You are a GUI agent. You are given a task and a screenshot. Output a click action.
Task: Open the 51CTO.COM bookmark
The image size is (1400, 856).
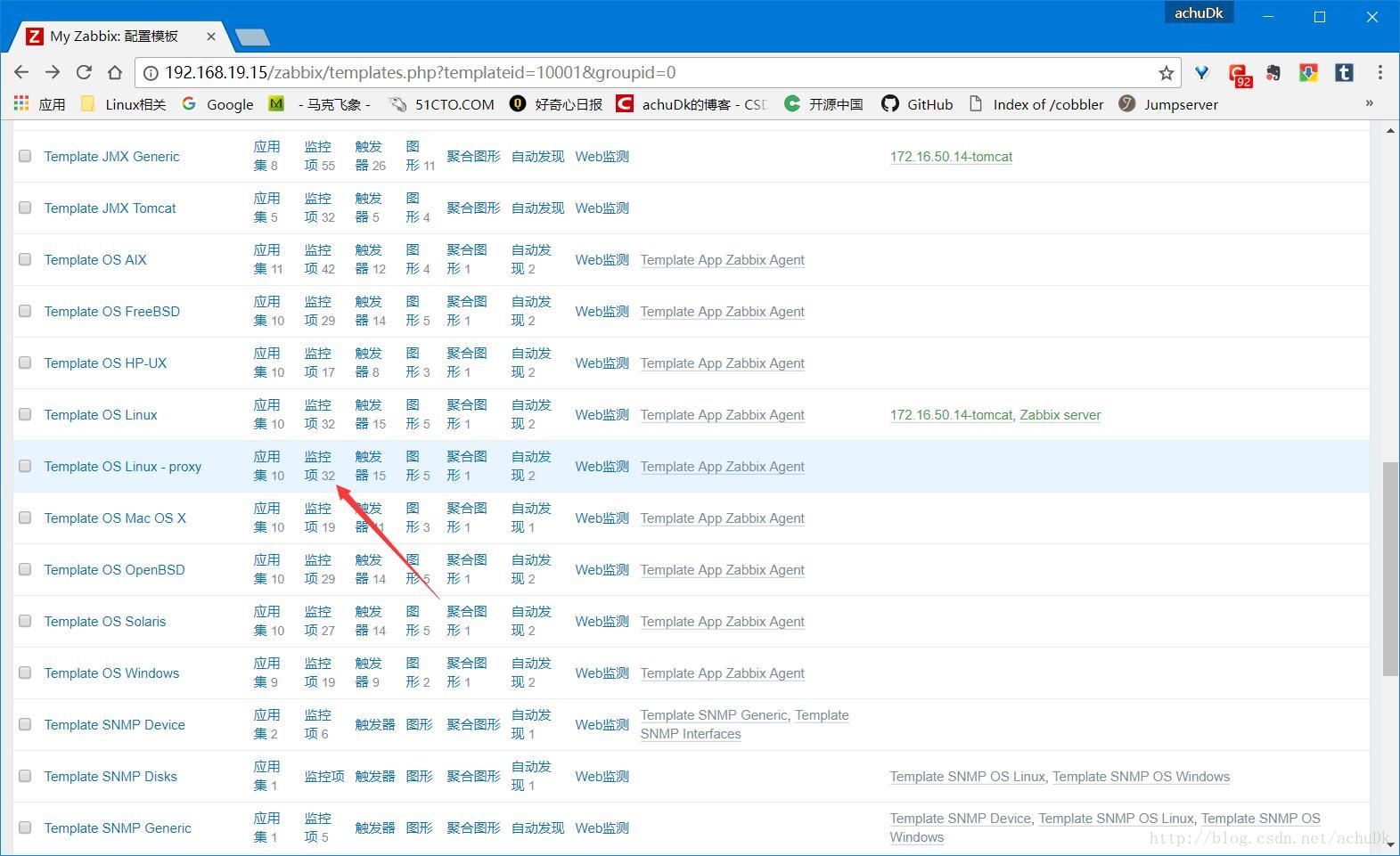point(441,104)
